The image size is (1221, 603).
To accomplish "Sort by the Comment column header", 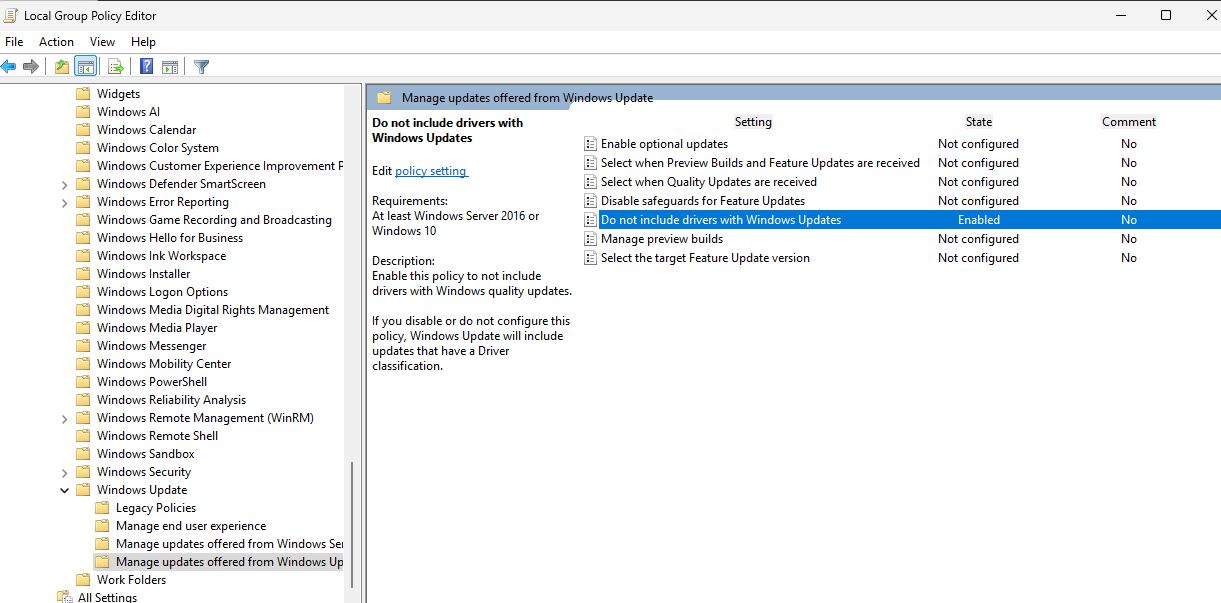I will click(1129, 122).
